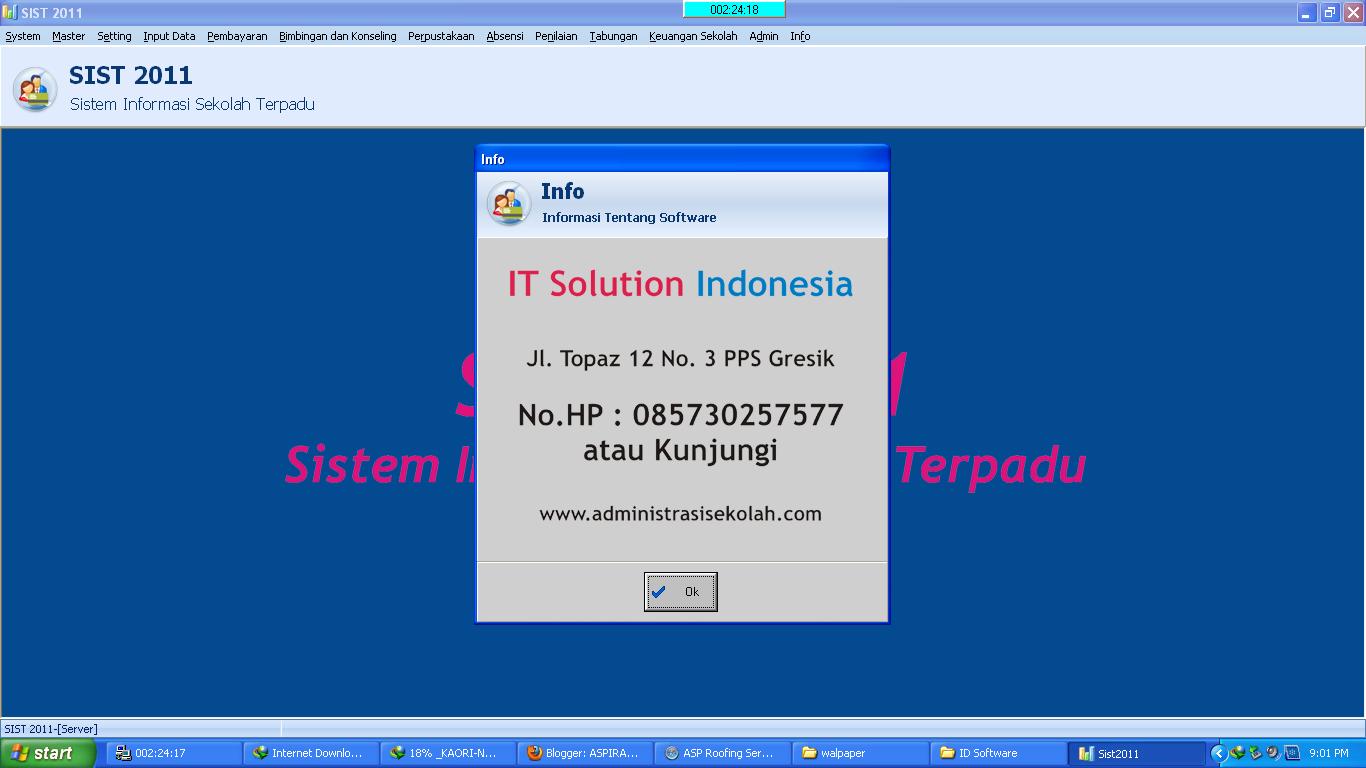The height and width of the screenshot is (768, 1366).
Task: Close the SIST 2011 window
Action: coord(1352,12)
